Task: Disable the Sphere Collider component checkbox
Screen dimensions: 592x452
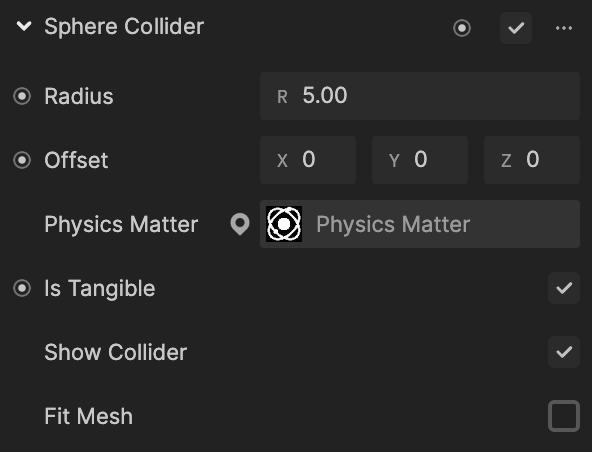Action: pos(516,28)
